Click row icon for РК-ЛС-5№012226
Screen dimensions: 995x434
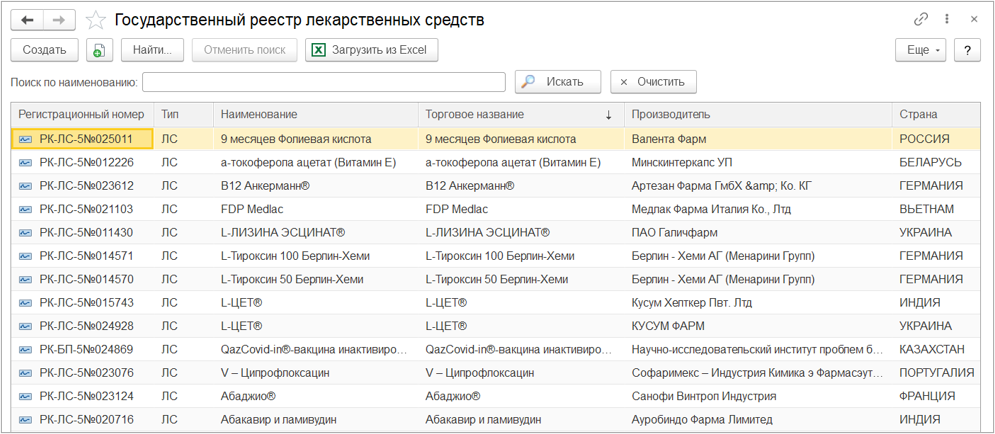click(x=25, y=162)
